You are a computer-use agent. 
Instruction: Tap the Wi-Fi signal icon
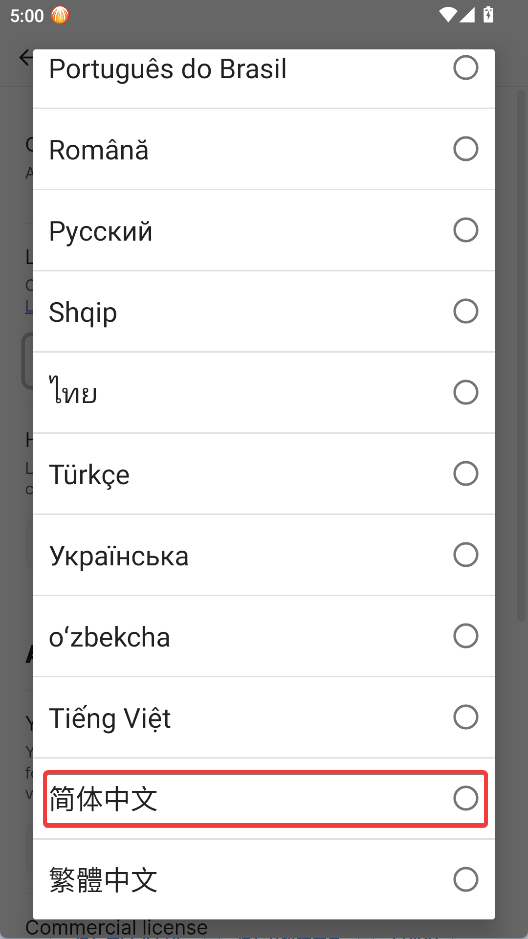point(447,14)
